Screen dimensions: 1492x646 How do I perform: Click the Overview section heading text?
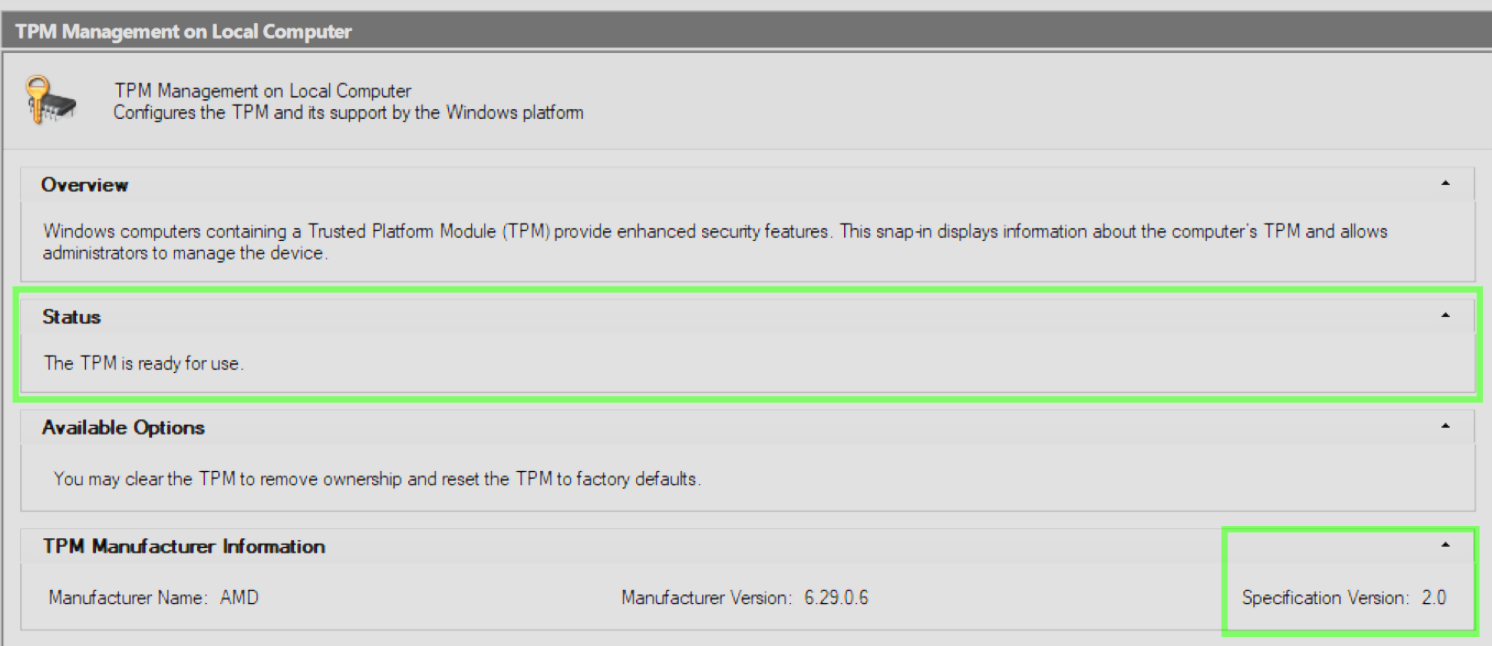[85, 185]
